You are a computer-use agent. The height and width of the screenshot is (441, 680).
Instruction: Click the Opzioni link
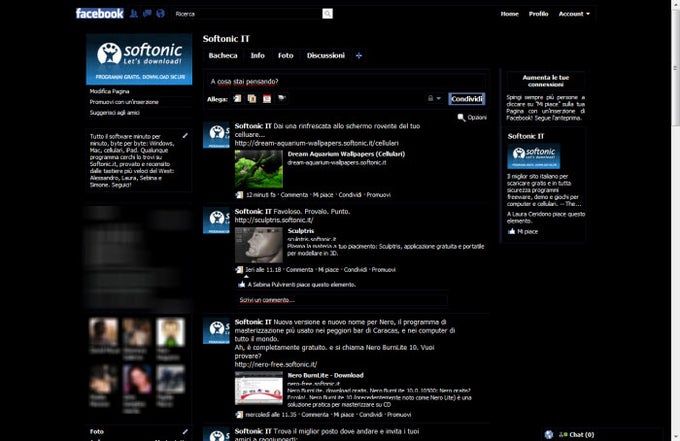tap(477, 118)
